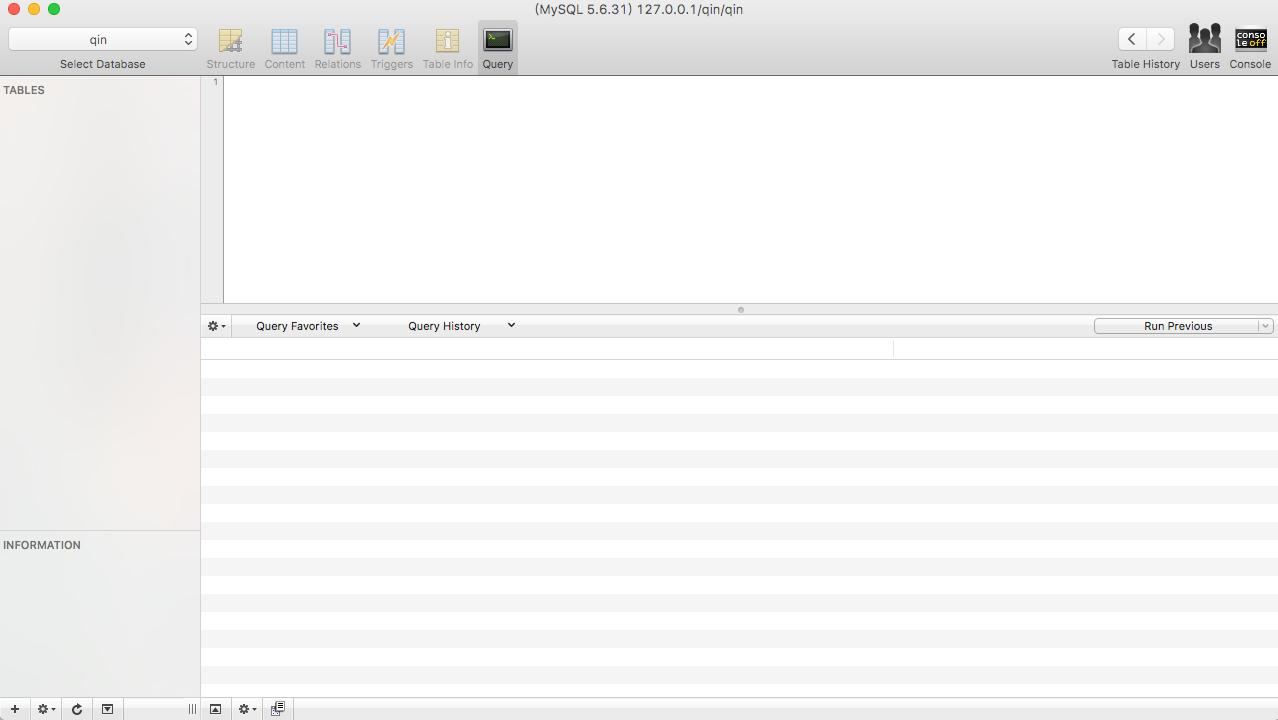This screenshot has width=1278, height=720.
Task: Click the horizontal split divider handle
Action: 740,310
